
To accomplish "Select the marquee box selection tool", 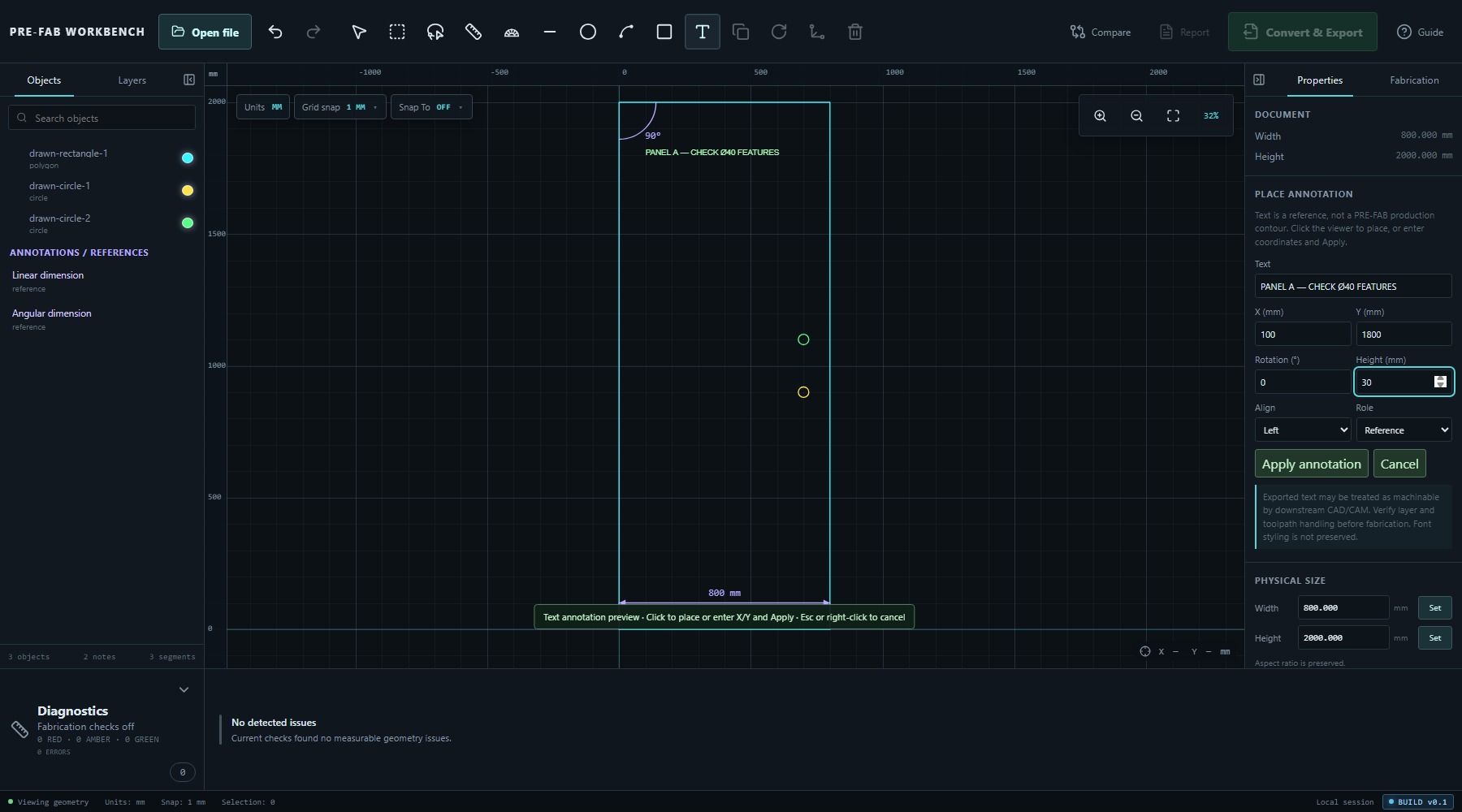I will point(396,32).
